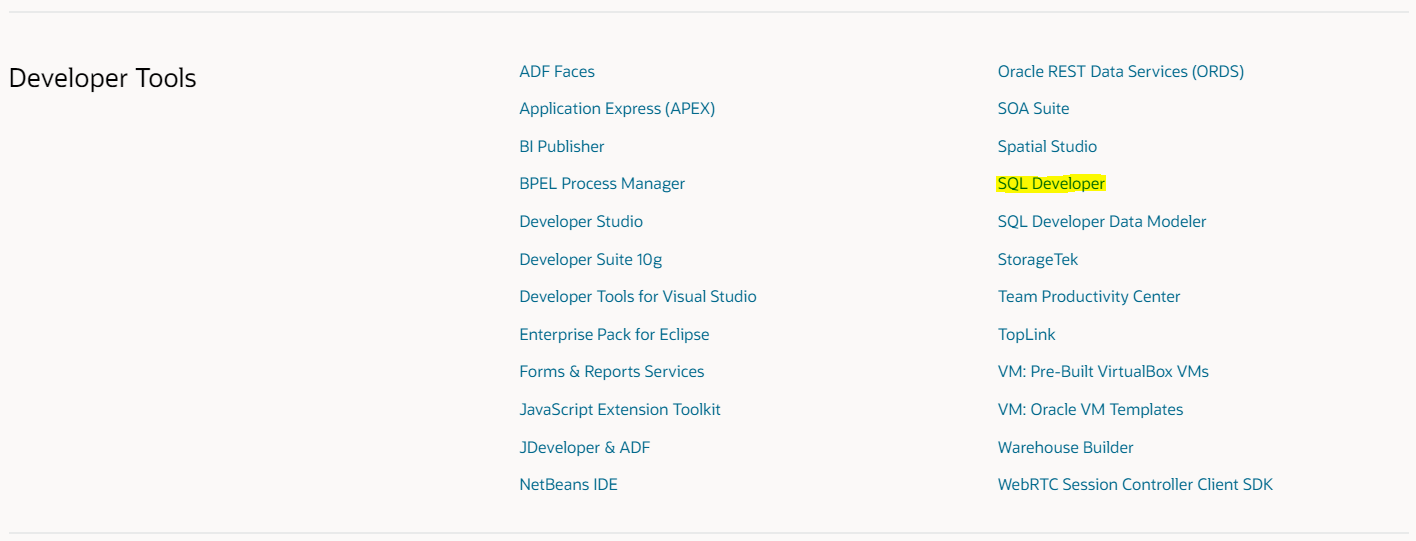Image resolution: width=1416 pixels, height=541 pixels.
Task: Open Application Express (APEX) link
Action: coord(617,108)
